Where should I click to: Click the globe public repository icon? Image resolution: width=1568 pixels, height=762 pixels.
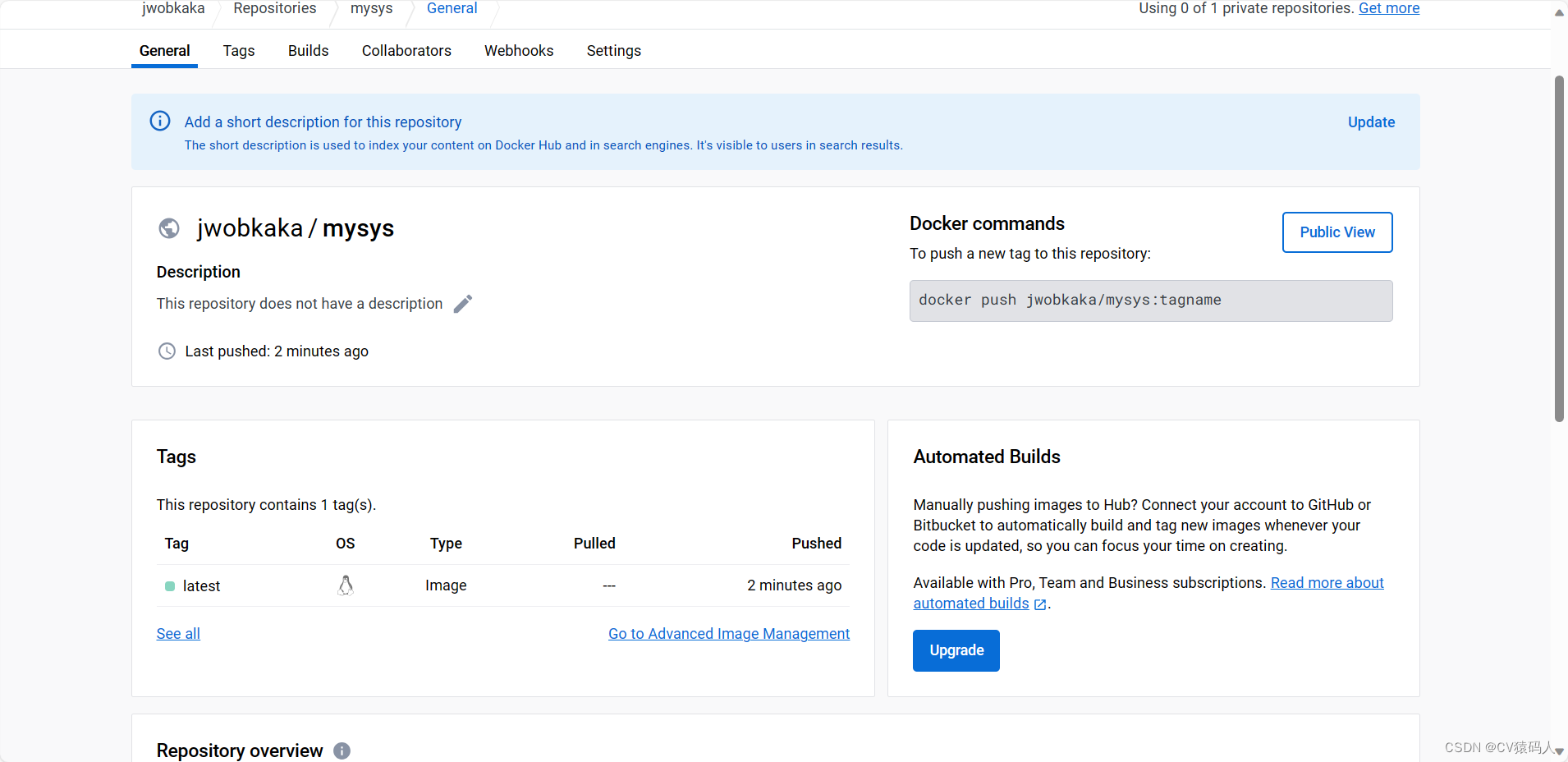pyautogui.click(x=169, y=228)
